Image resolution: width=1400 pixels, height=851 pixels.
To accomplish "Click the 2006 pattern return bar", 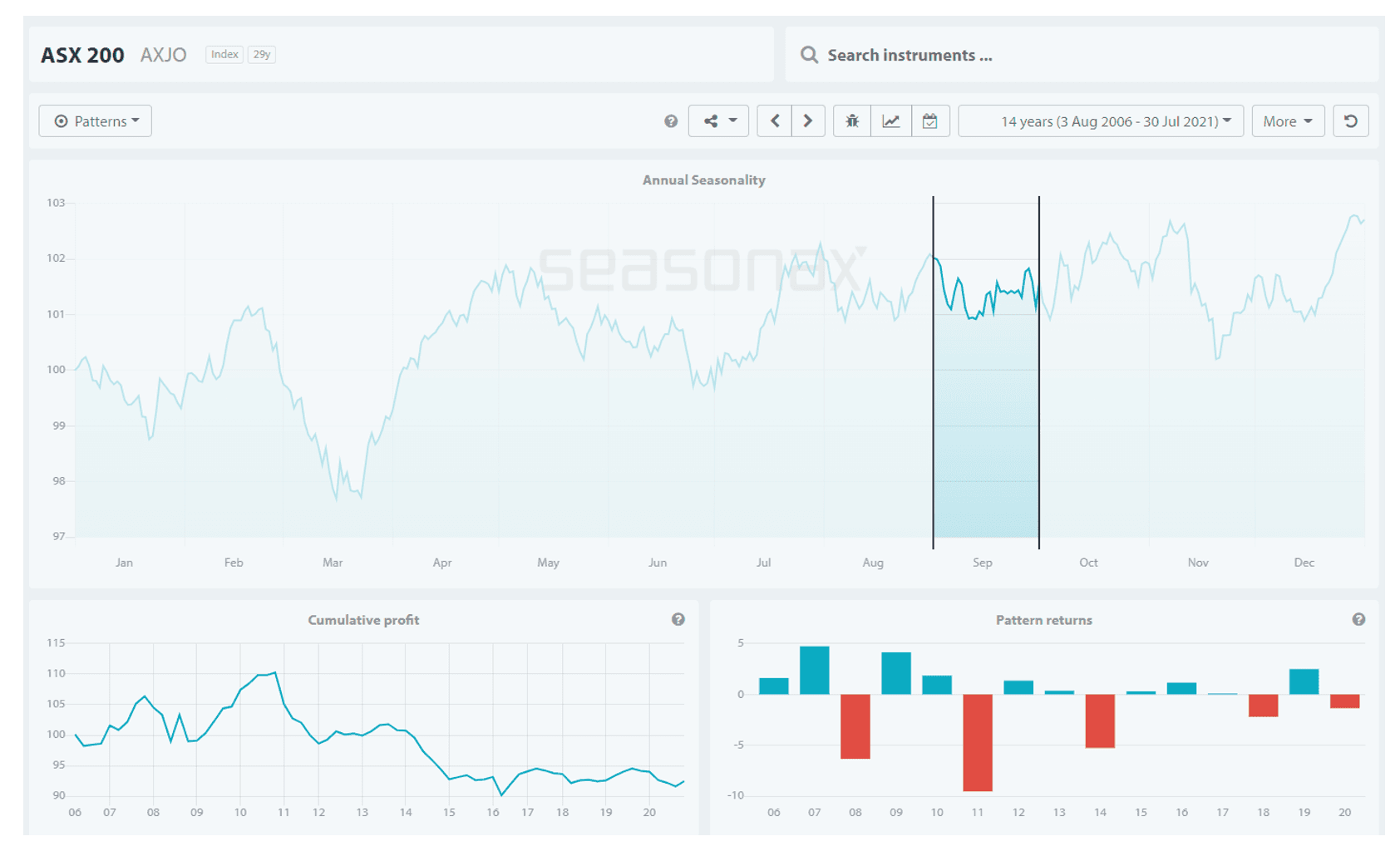I will [x=774, y=686].
